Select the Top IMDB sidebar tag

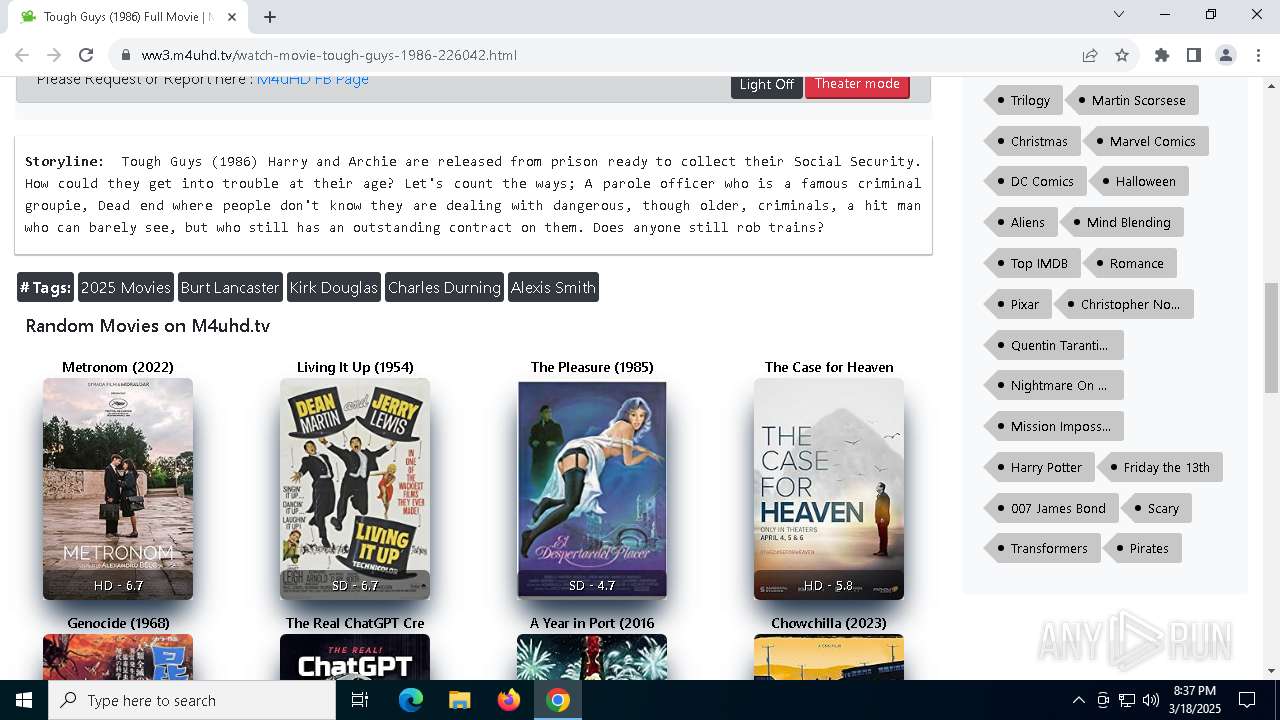[1032, 263]
